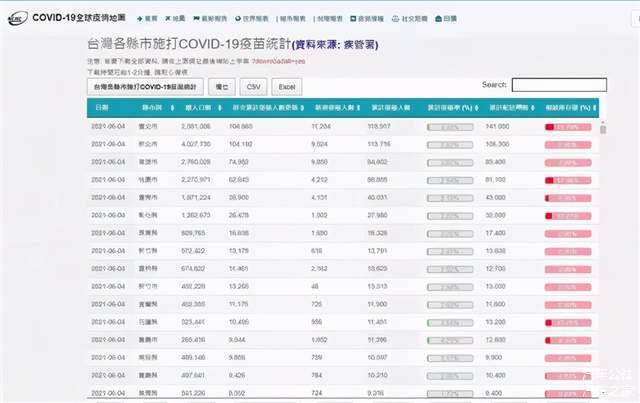The width and height of the screenshot is (640, 403).
Task: Select the cell showing 4,212
Action: pyautogui.click(x=320, y=180)
